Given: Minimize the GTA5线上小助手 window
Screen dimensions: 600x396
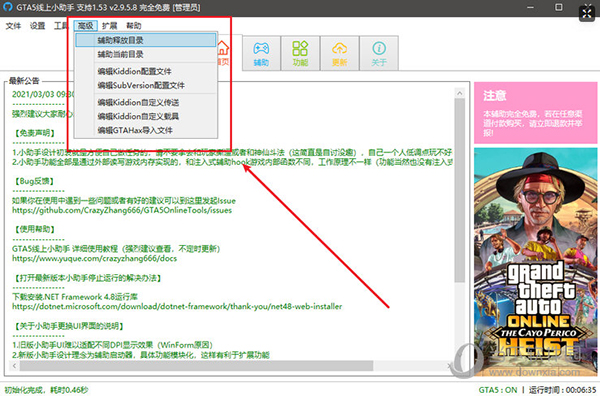Looking at the screenshot, I should (530, 7).
